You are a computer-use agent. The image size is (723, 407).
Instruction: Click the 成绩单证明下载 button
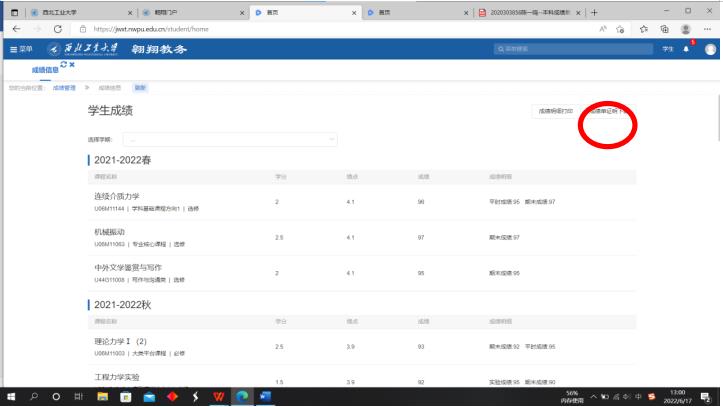(x=608, y=111)
